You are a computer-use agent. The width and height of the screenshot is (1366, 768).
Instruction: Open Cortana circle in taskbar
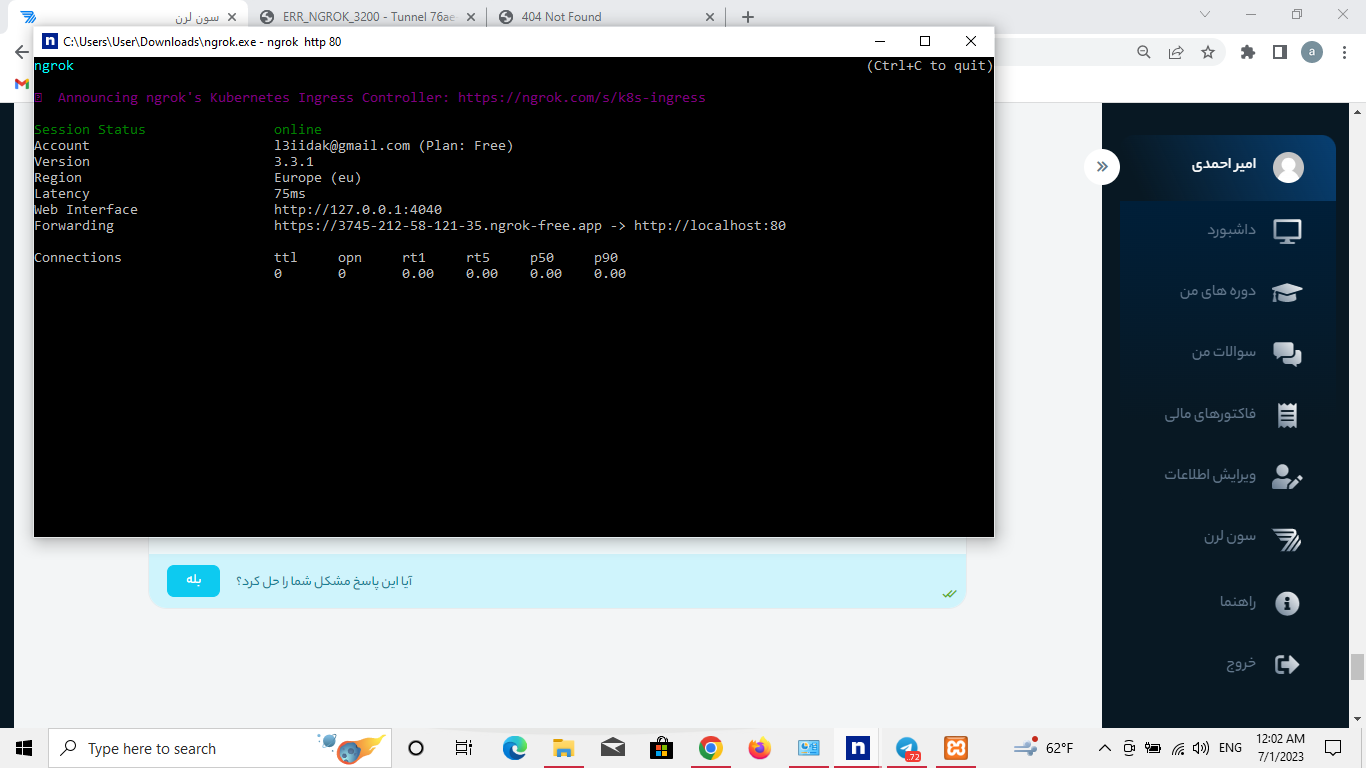click(x=416, y=748)
